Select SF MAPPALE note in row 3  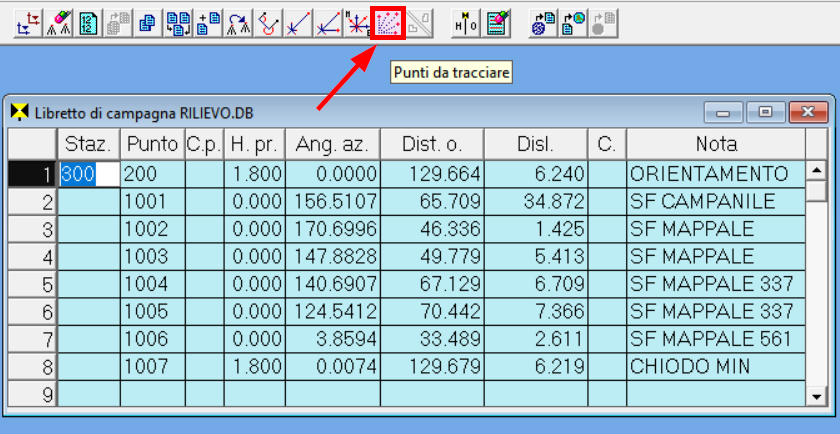pyautogui.click(x=716, y=229)
